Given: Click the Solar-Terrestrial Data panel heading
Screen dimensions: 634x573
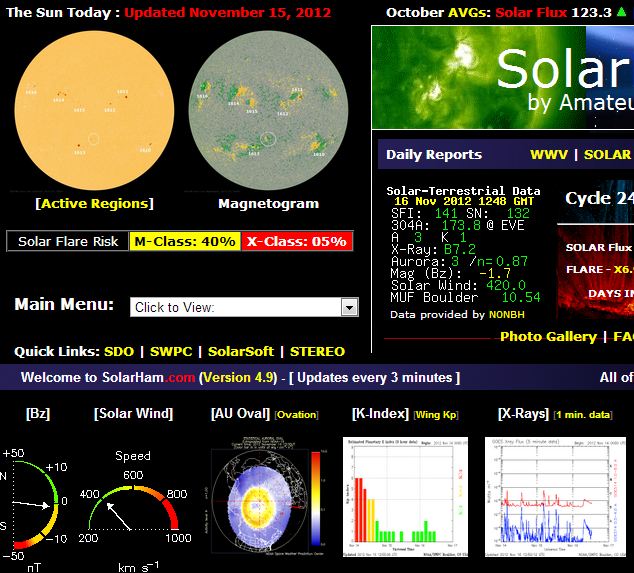Looking at the screenshot, I should [463, 191].
